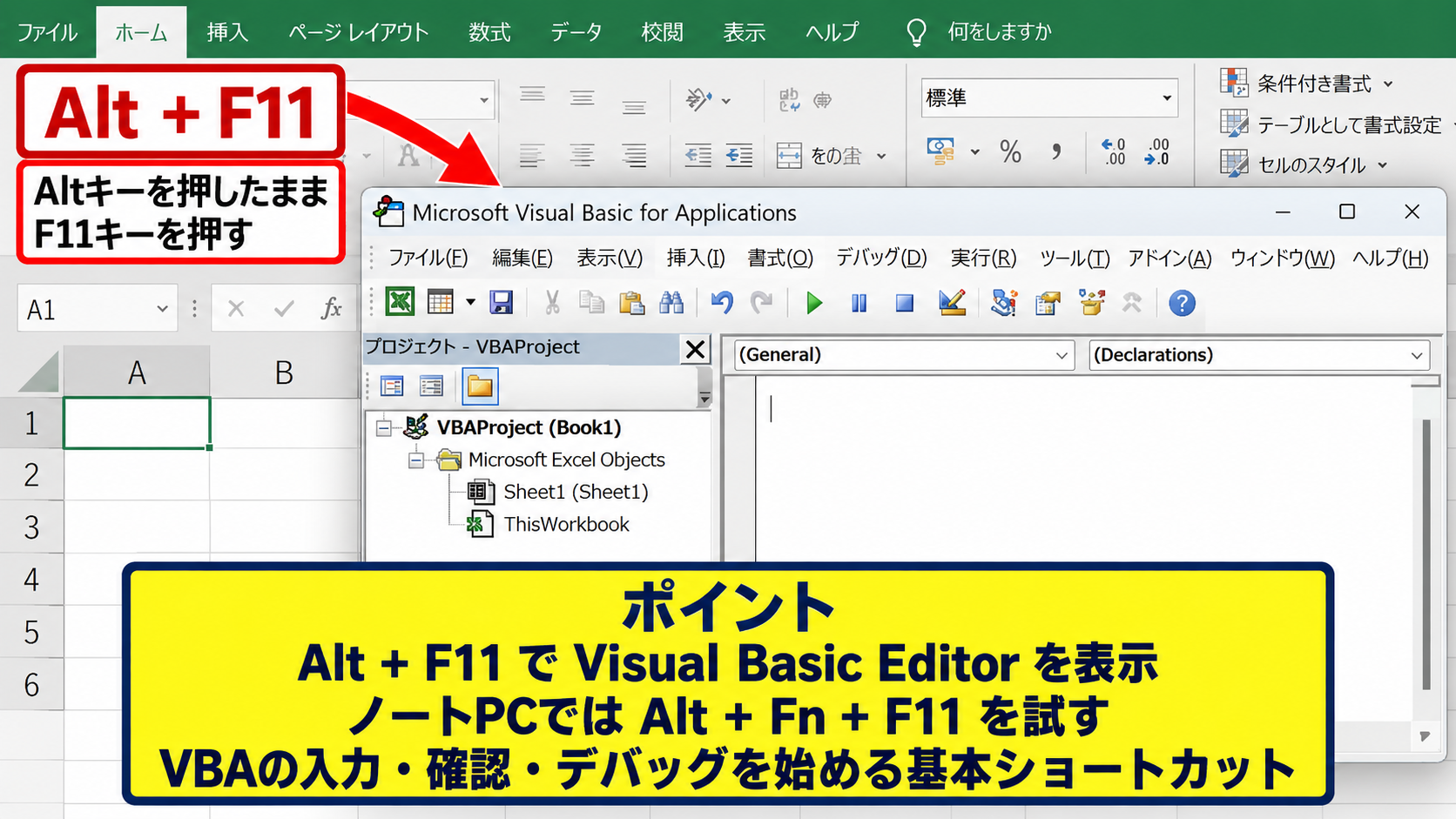Click the Insert UserForm icon
The height and width of the screenshot is (819, 1456).
(x=441, y=302)
